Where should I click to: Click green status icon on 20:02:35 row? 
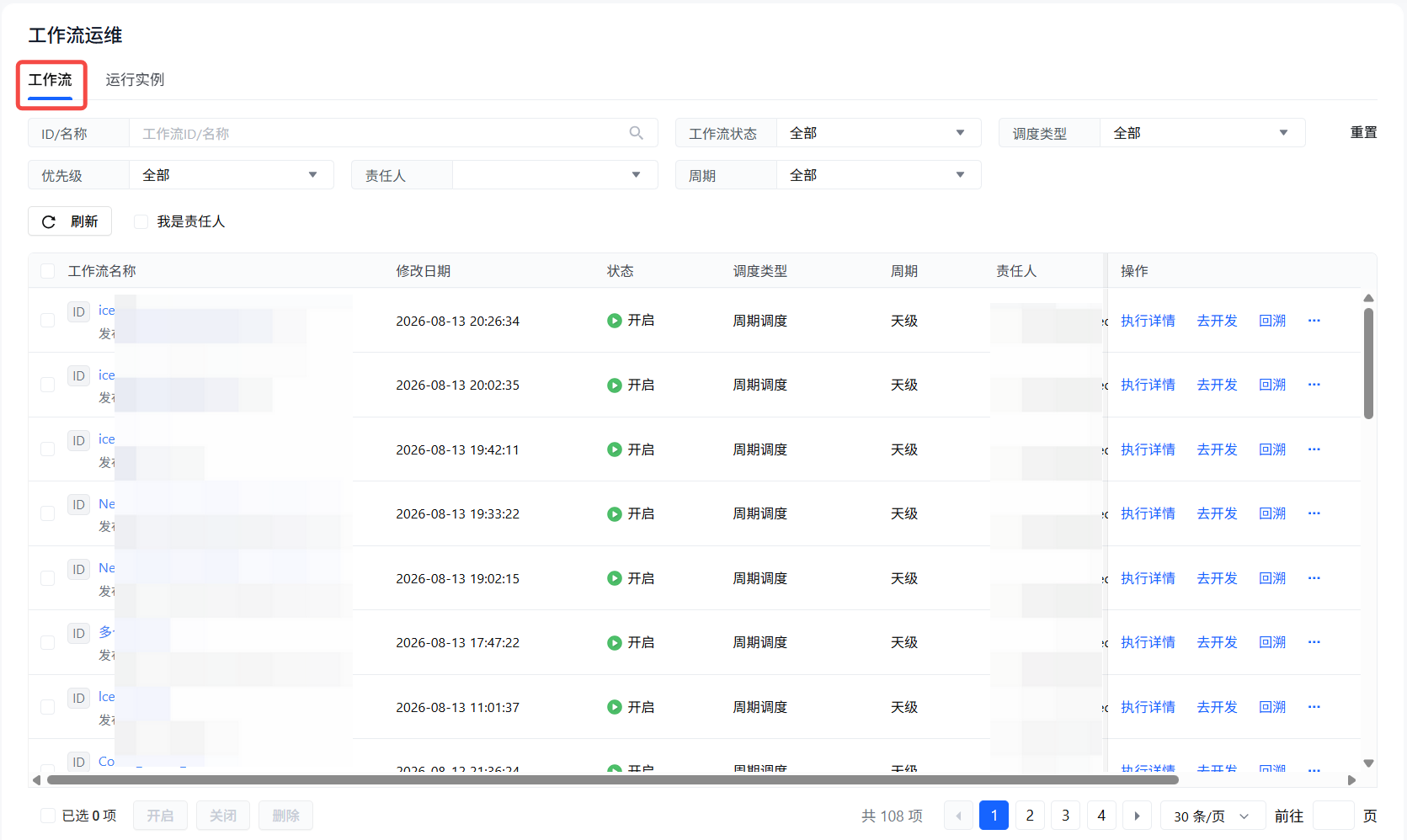[615, 385]
